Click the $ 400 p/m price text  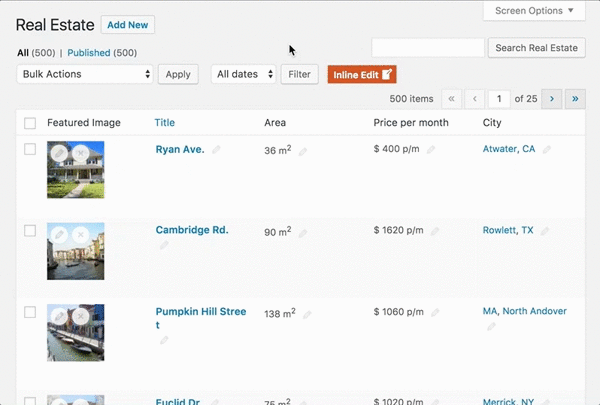(x=396, y=149)
